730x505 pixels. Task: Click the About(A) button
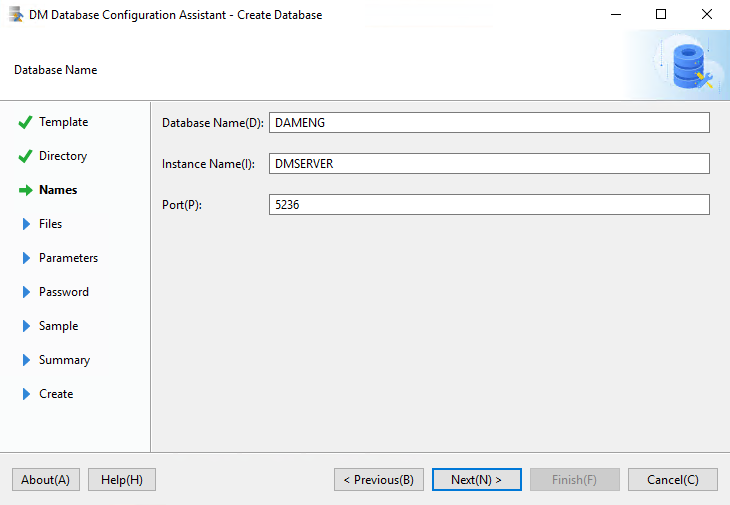click(x=46, y=479)
